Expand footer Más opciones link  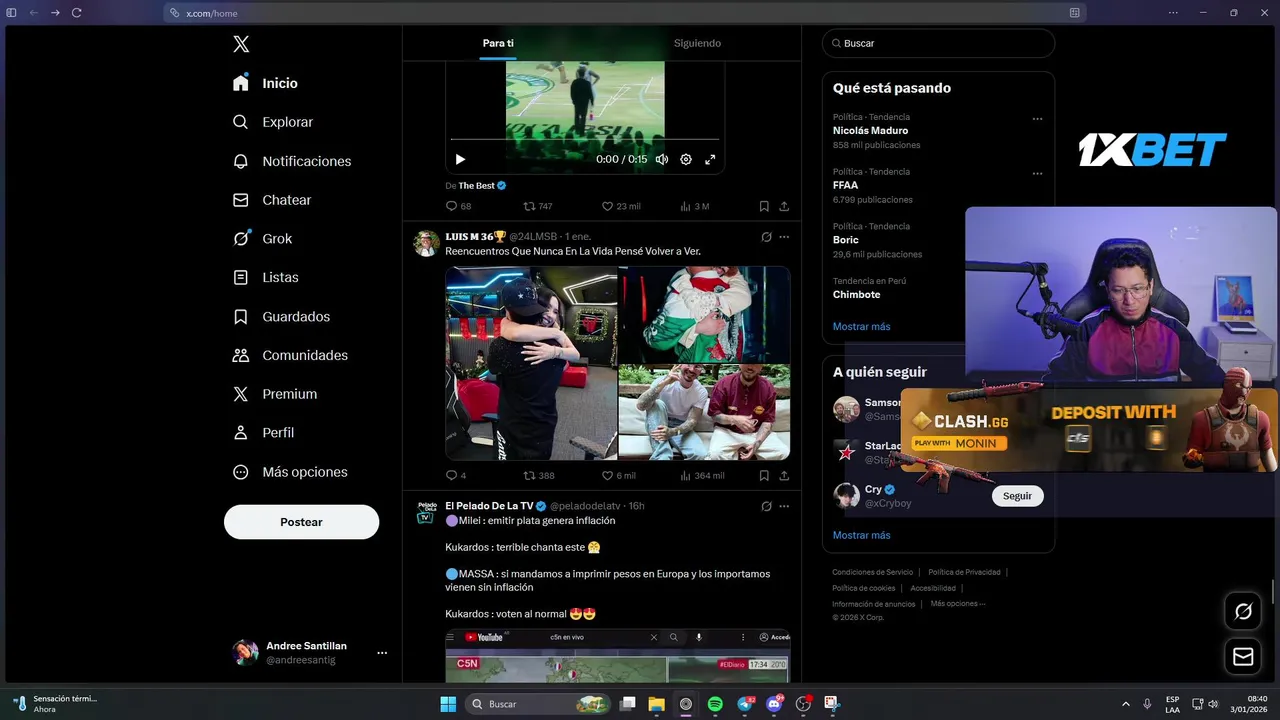click(957, 604)
